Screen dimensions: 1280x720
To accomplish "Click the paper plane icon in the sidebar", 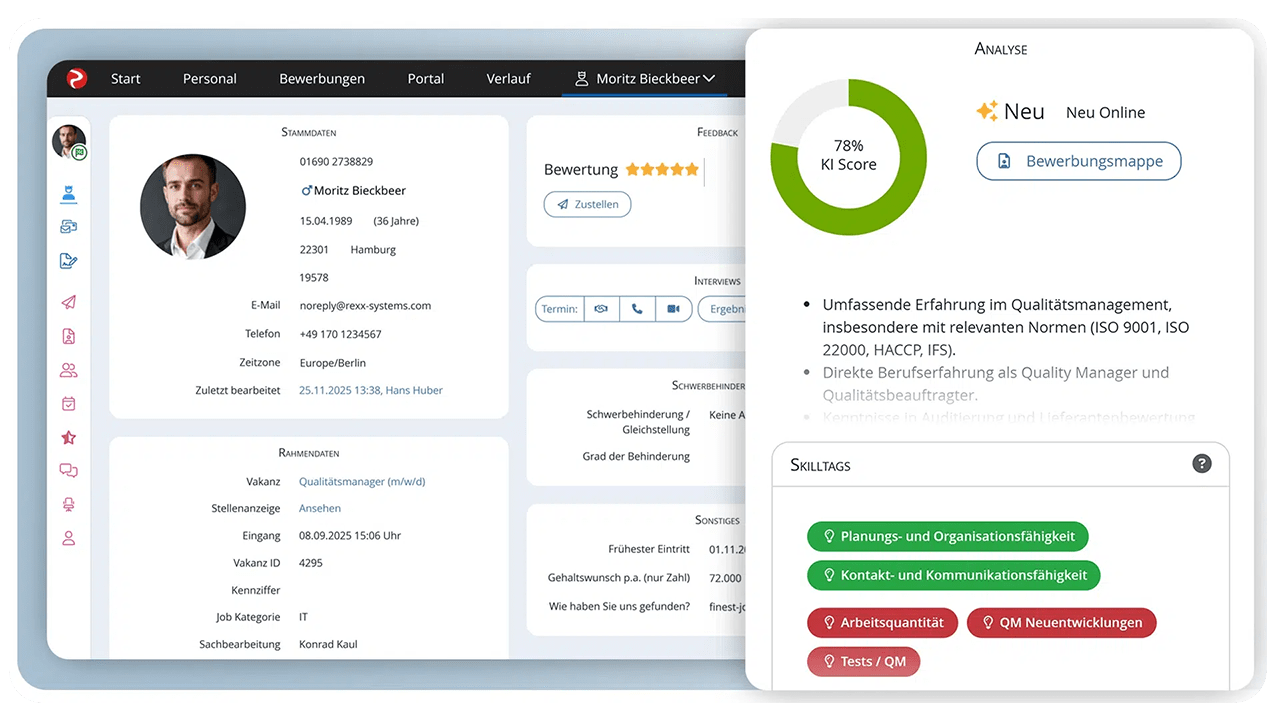I will click(69, 302).
